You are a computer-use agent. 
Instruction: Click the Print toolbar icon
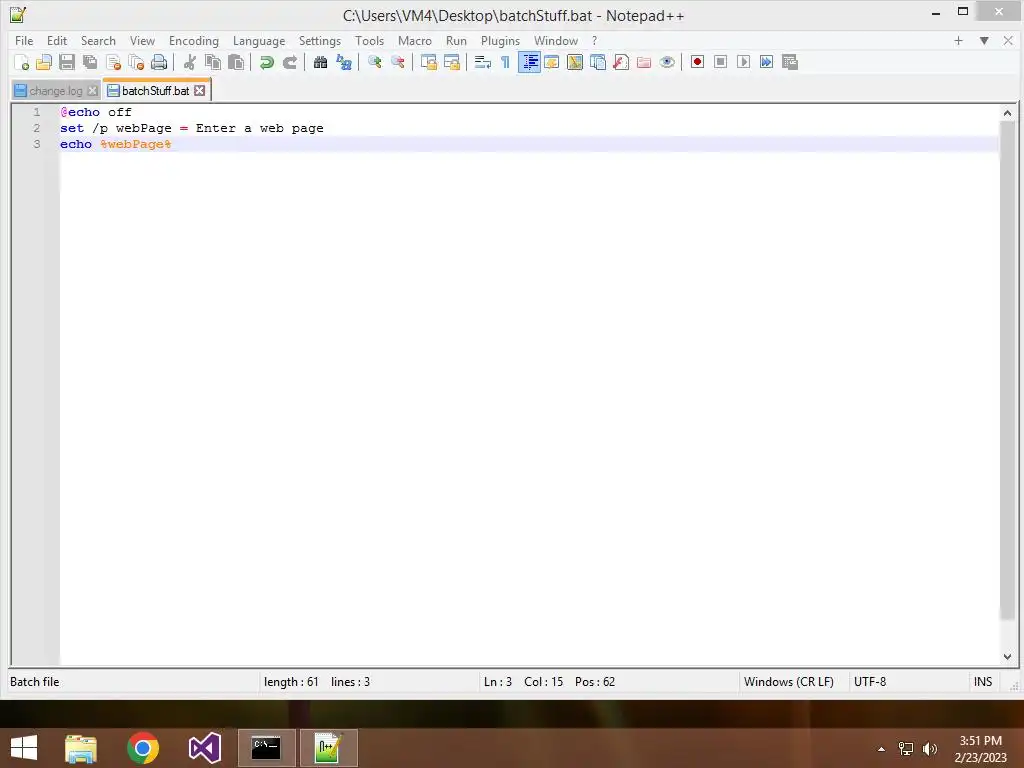click(x=159, y=62)
